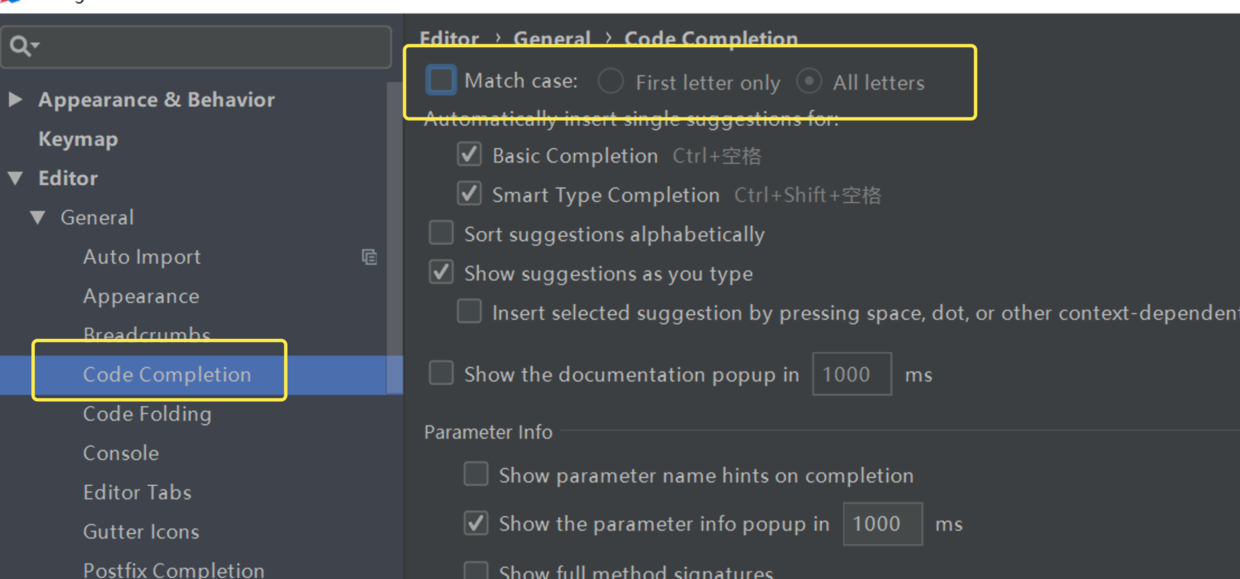
Task: Click the documentation popup delay field
Action: [x=852, y=374]
